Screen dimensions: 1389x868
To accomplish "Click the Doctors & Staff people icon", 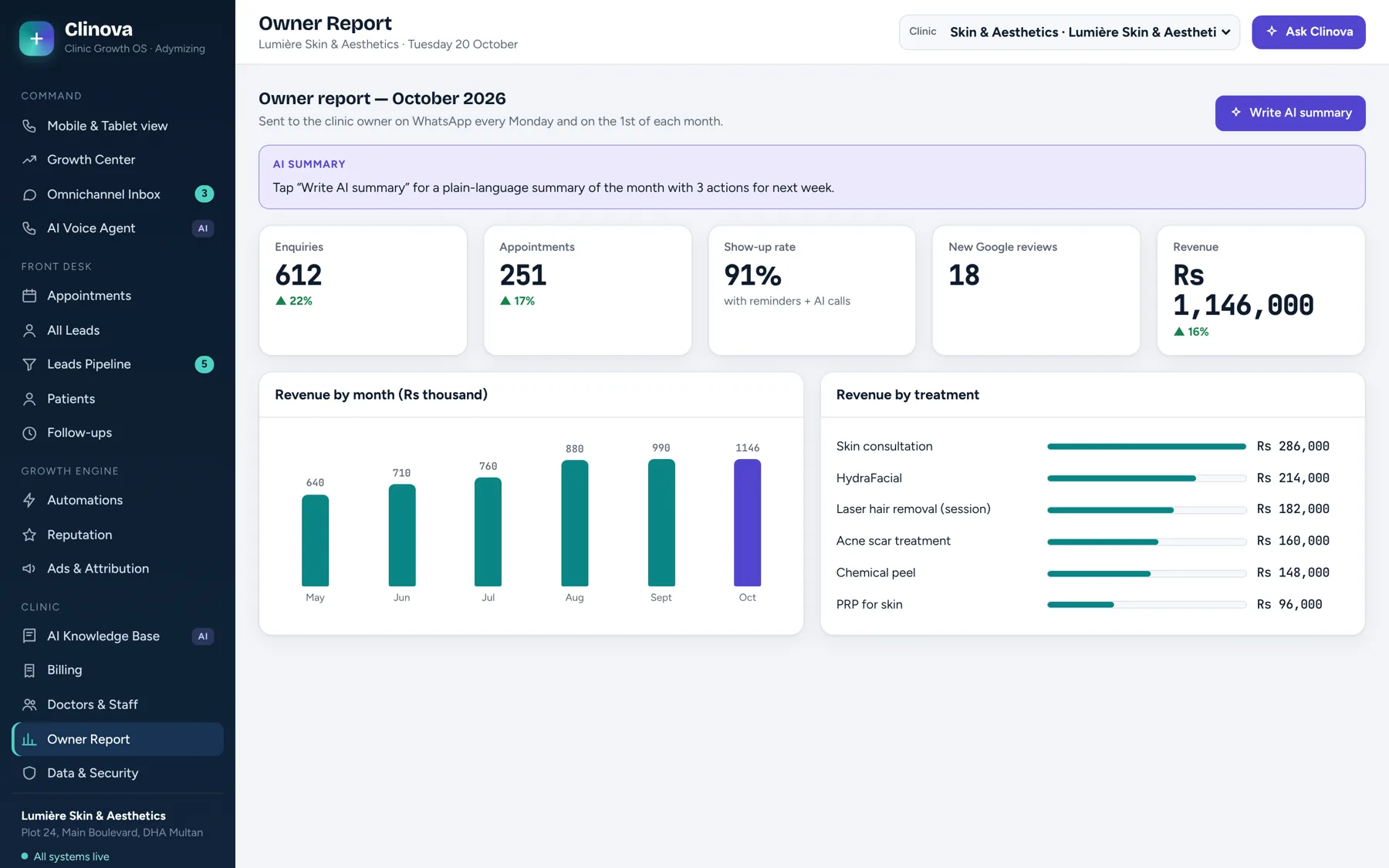I will [x=29, y=704].
